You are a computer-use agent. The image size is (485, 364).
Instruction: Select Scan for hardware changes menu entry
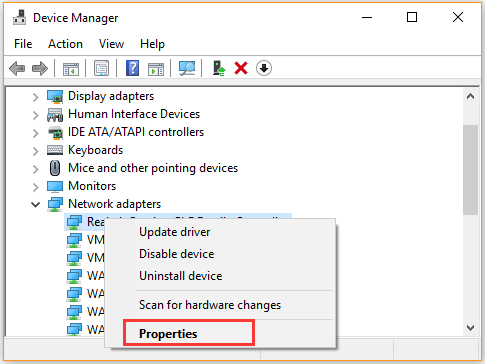220,305
